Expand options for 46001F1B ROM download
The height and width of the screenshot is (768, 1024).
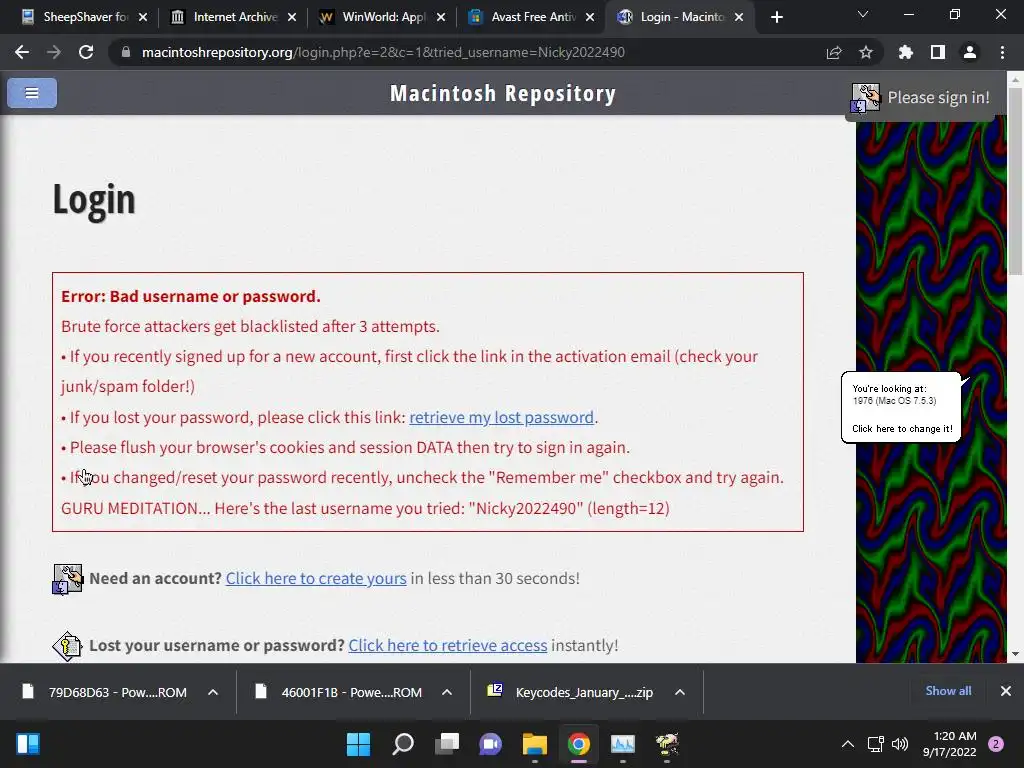447,692
